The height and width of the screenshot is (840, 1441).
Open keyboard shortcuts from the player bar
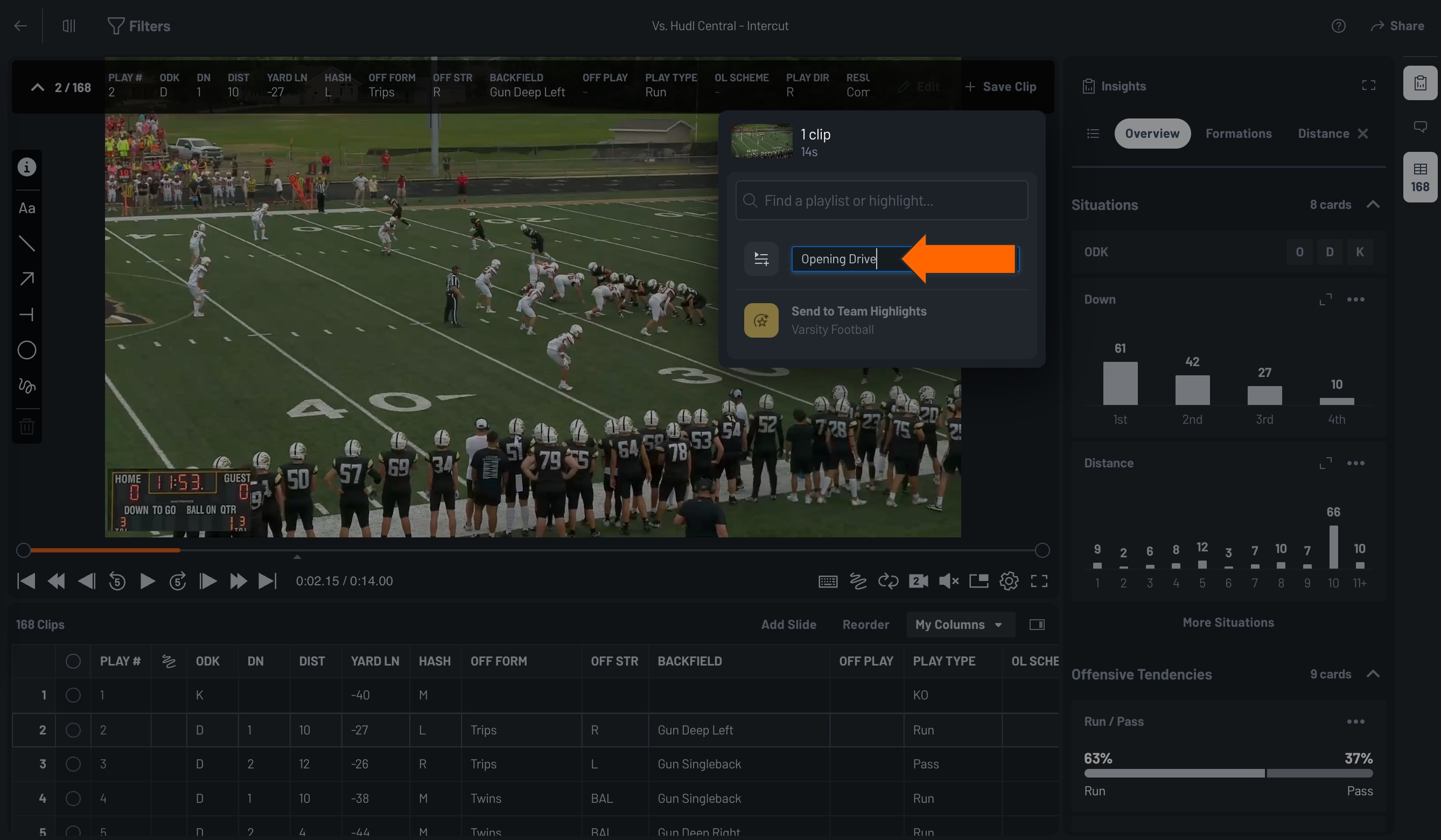(x=828, y=580)
